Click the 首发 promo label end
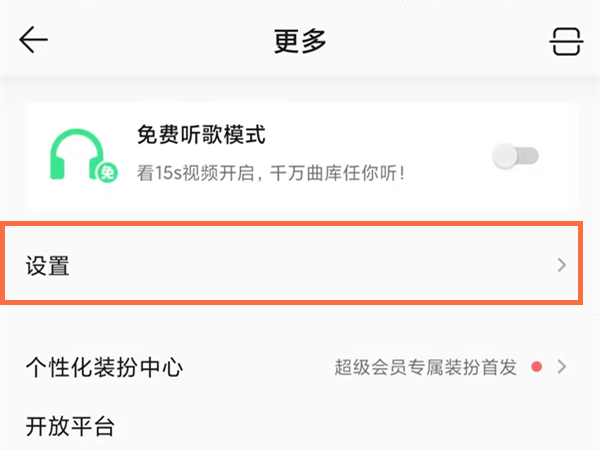Viewport: 600px width, 450px height. pos(500,367)
